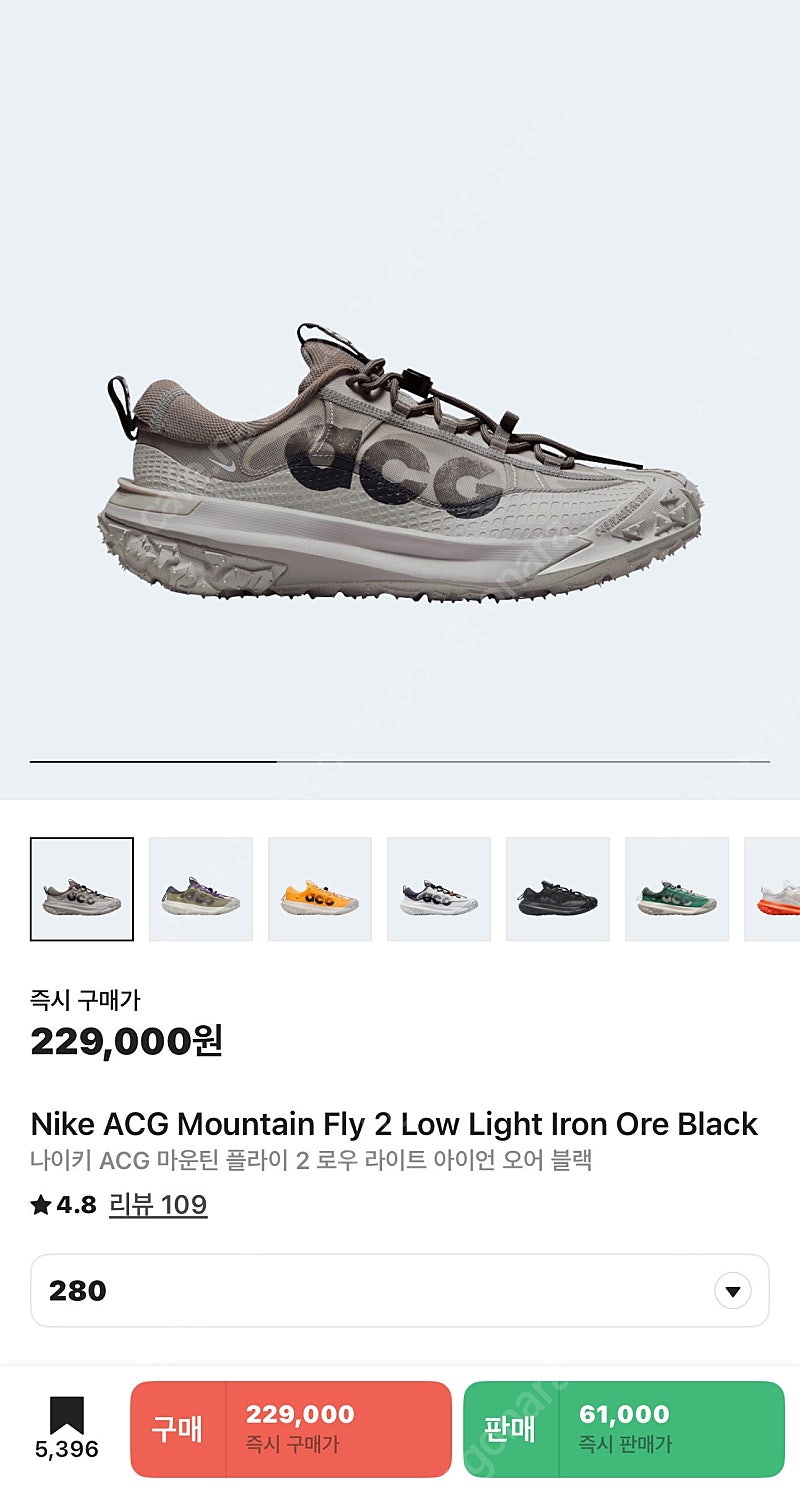Select the Light Iron Ore thumbnail
This screenshot has width=800, height=1489.
click(x=82, y=889)
